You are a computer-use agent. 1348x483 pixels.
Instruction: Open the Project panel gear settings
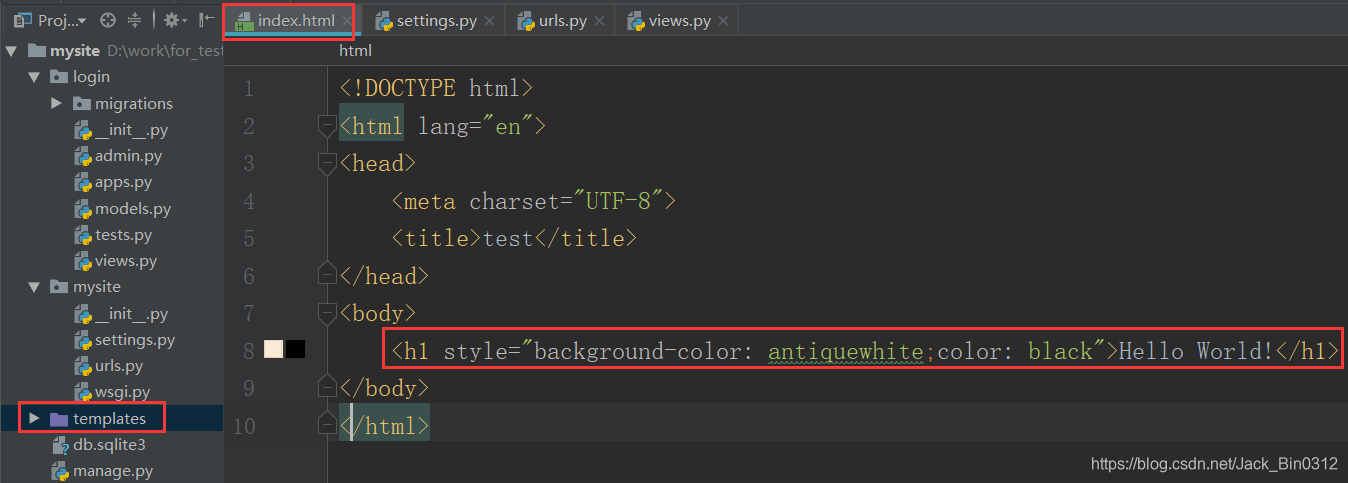(x=174, y=20)
